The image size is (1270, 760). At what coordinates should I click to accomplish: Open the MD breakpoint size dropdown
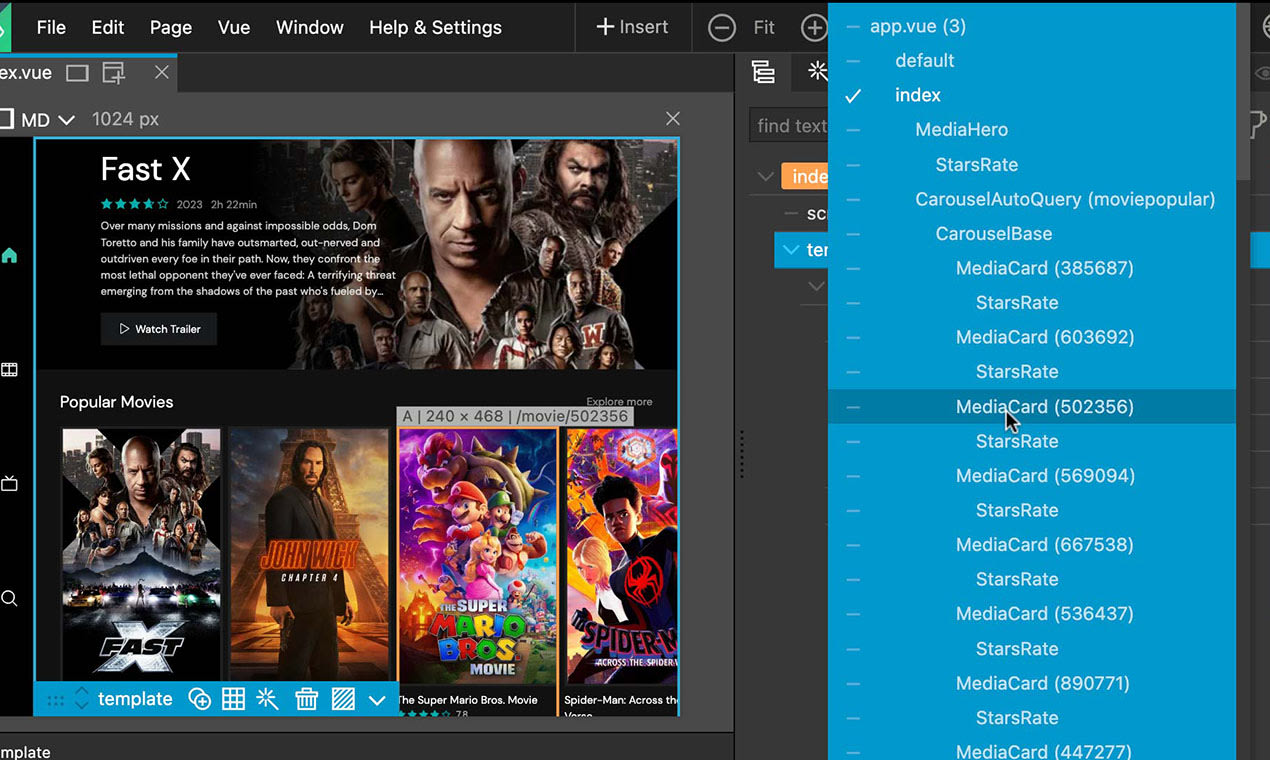[x=49, y=120]
